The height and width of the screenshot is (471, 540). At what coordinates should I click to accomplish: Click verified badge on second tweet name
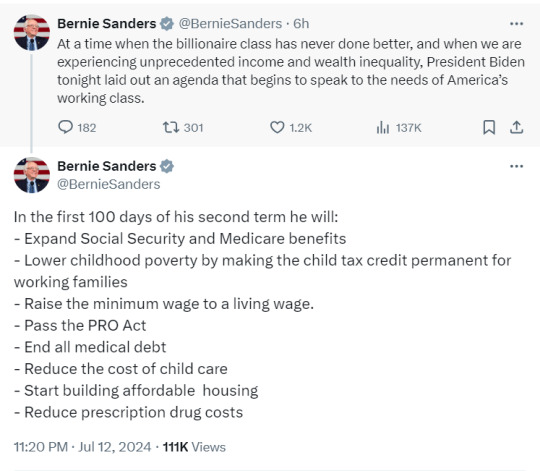[167, 166]
